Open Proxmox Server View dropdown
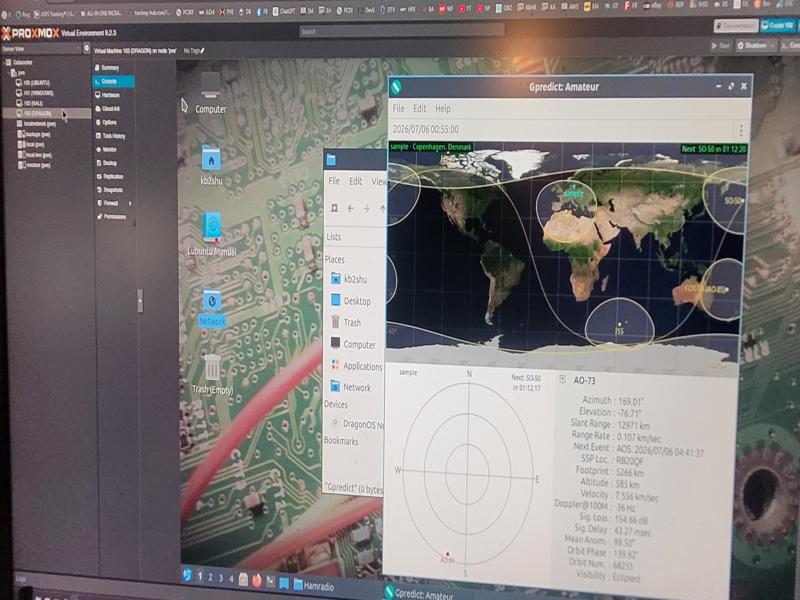This screenshot has height=600, width=800. (x=40, y=48)
